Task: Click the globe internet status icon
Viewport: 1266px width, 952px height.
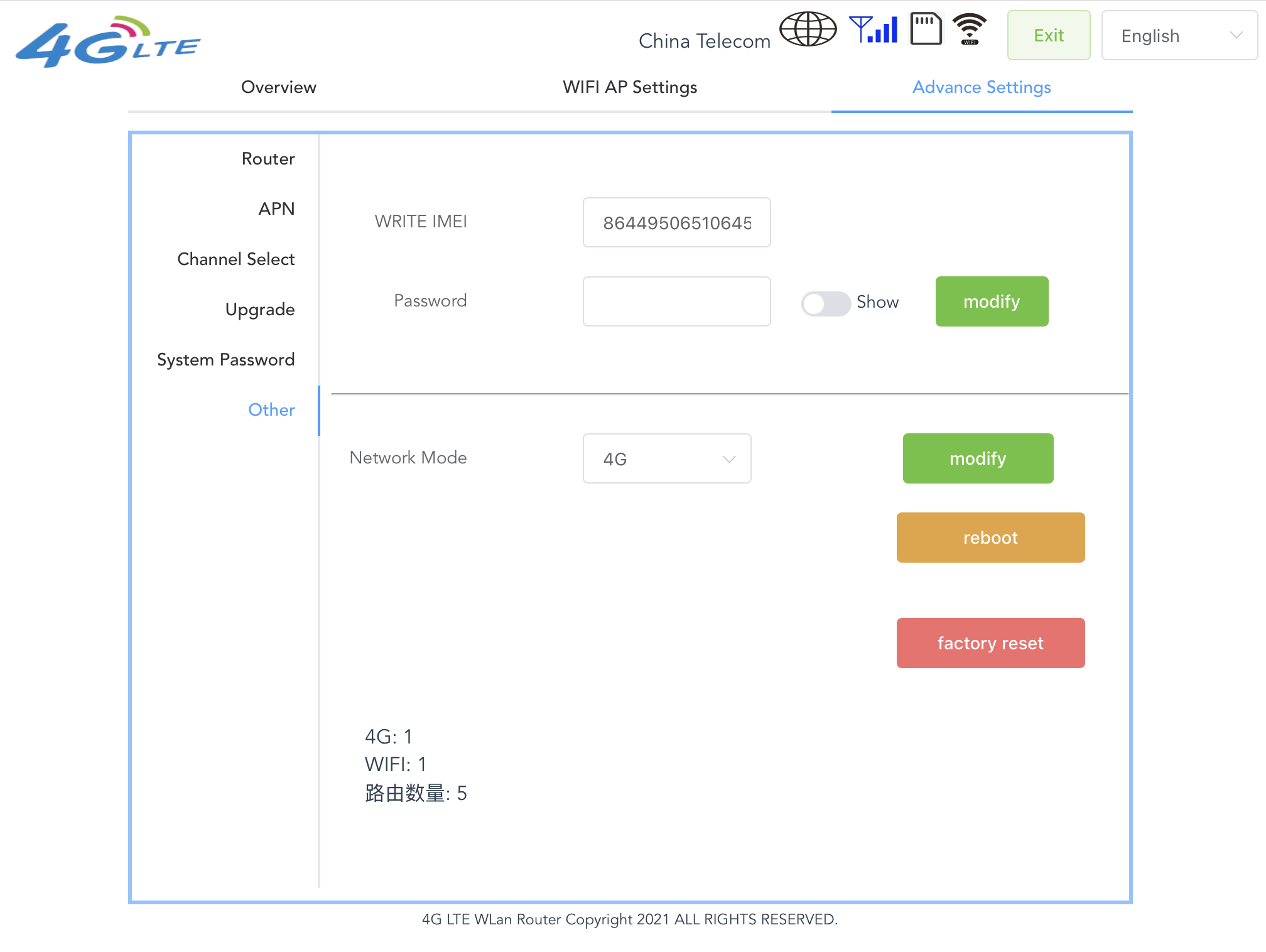Action: 808,30
